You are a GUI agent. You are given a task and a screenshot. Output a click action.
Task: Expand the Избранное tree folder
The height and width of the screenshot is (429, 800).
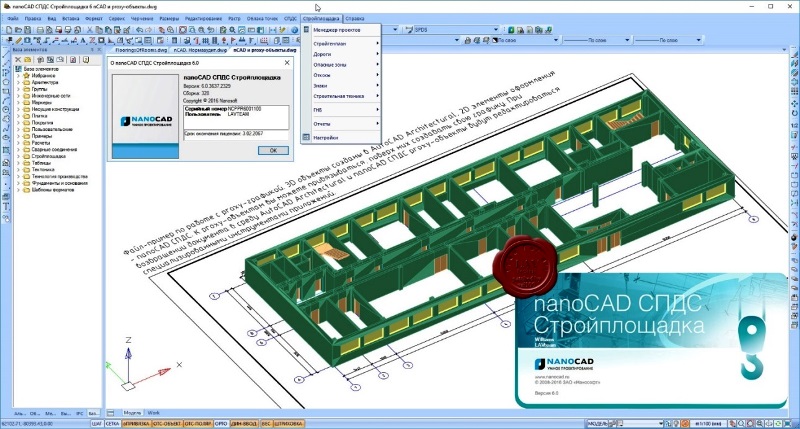click(18, 75)
